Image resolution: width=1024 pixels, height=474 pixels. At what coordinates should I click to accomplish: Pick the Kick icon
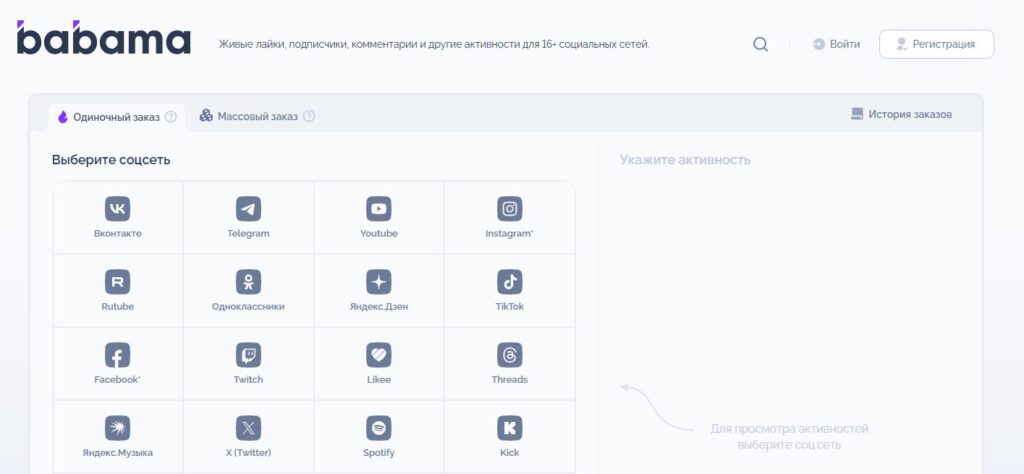509,428
